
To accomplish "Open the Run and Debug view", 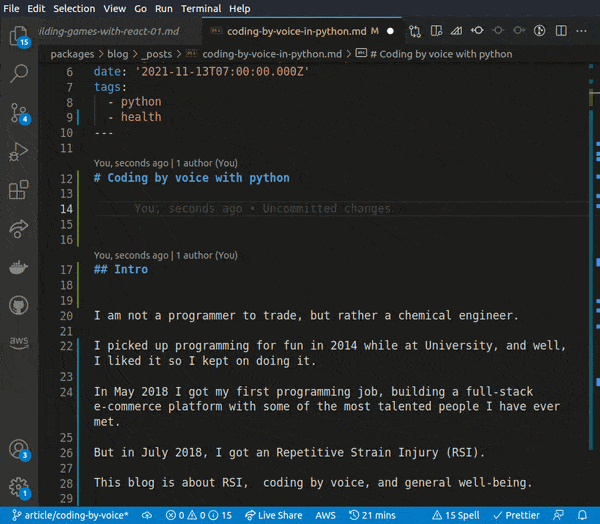I will [x=18, y=151].
